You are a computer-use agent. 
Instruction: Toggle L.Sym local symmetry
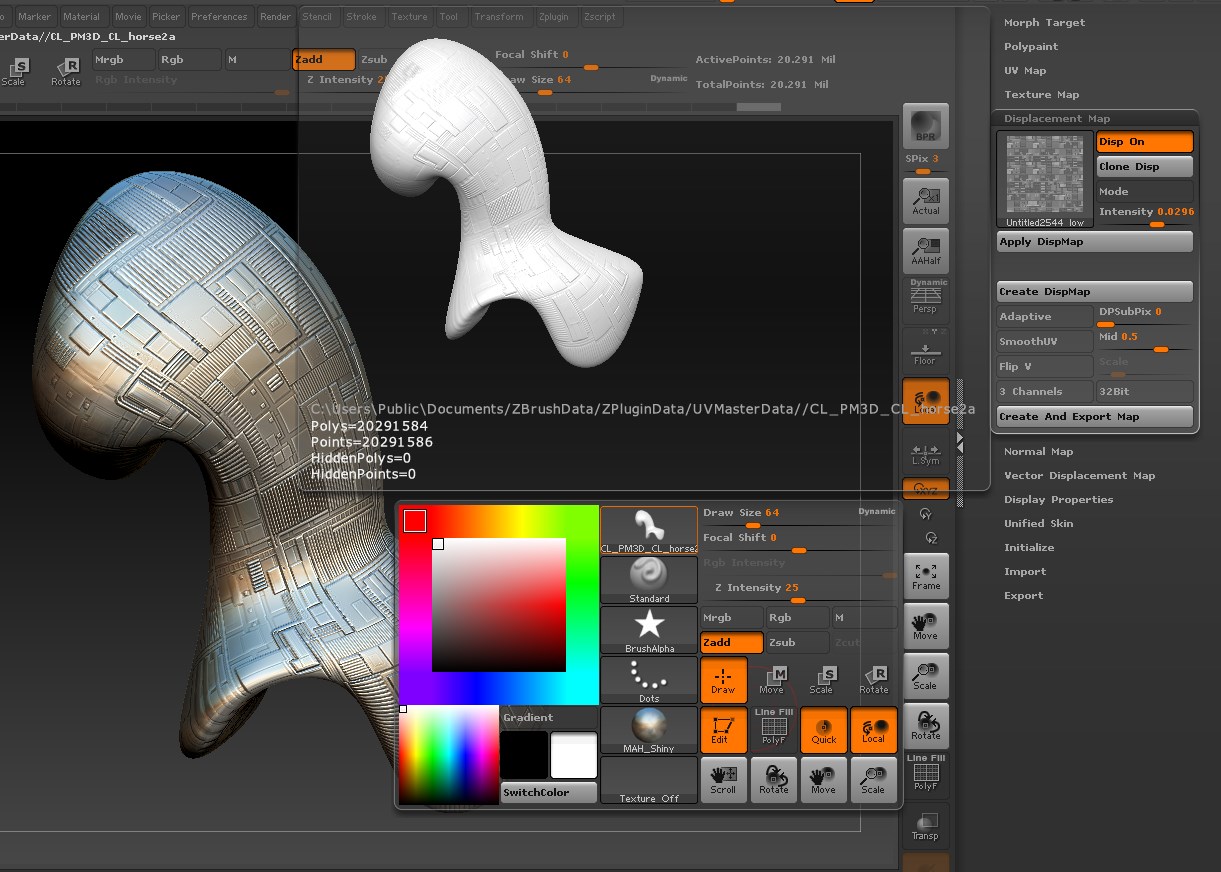925,453
